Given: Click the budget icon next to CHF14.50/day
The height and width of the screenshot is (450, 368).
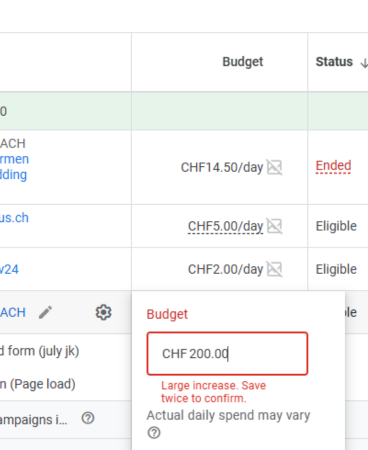Looking at the screenshot, I should click(x=275, y=167).
